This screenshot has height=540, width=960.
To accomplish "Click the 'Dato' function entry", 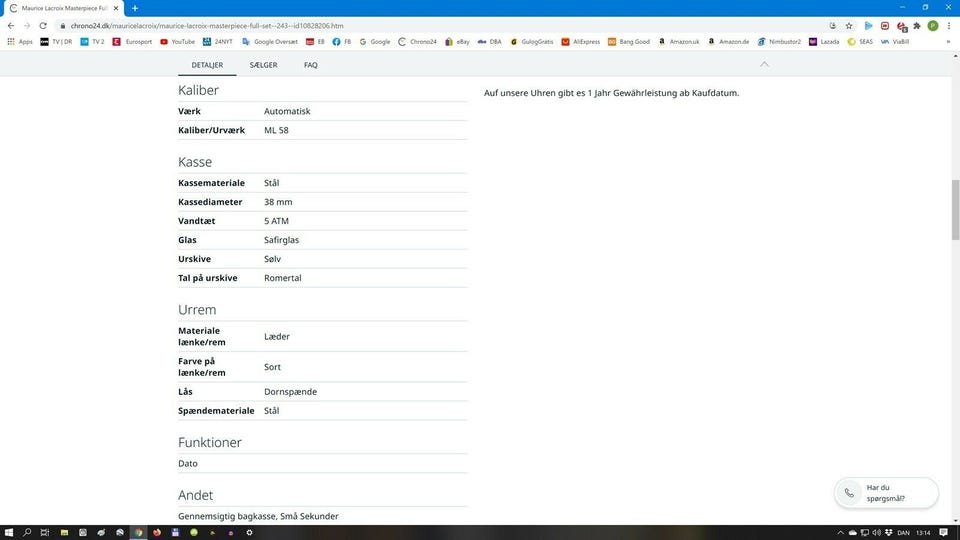I will coord(188,463).
